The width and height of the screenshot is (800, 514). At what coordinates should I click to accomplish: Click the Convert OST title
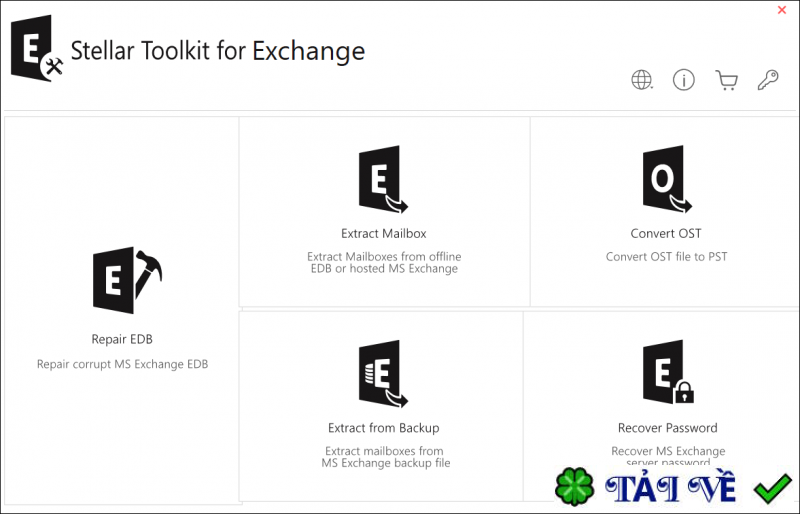(666, 233)
